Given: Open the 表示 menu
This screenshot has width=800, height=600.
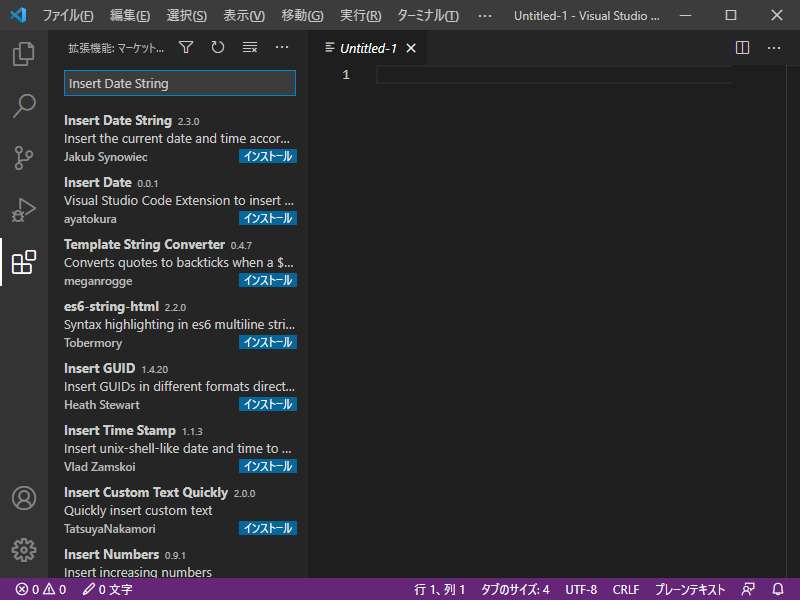Looking at the screenshot, I should tap(244, 15).
